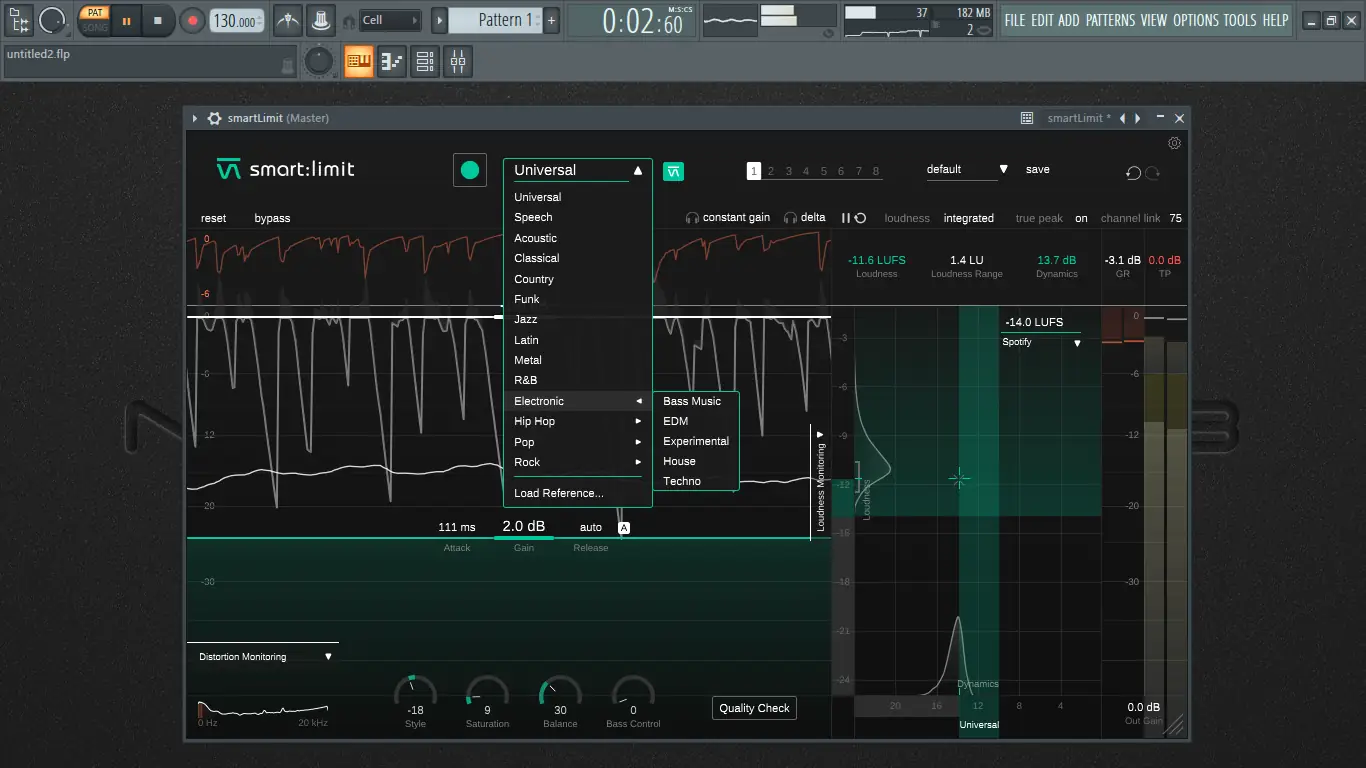Open the Cell snap dropdown
The image size is (1366, 768).
pos(390,20)
